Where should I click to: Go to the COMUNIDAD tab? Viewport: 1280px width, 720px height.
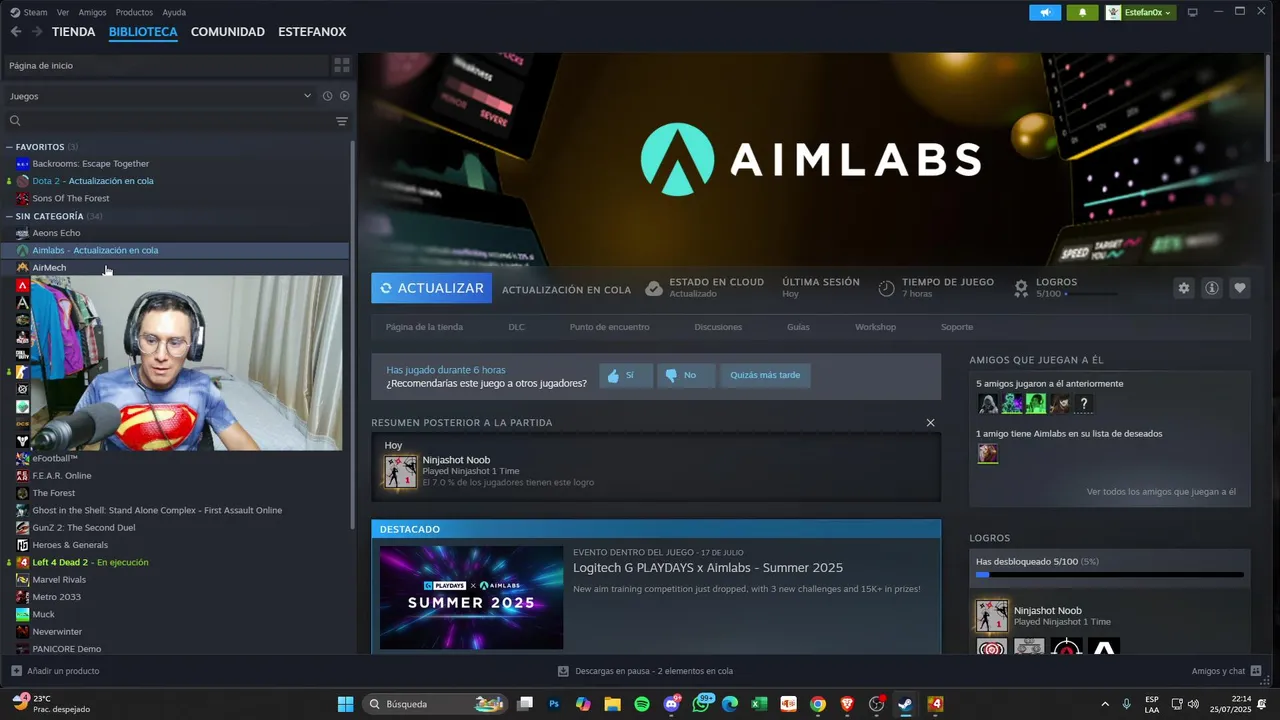pos(228,32)
